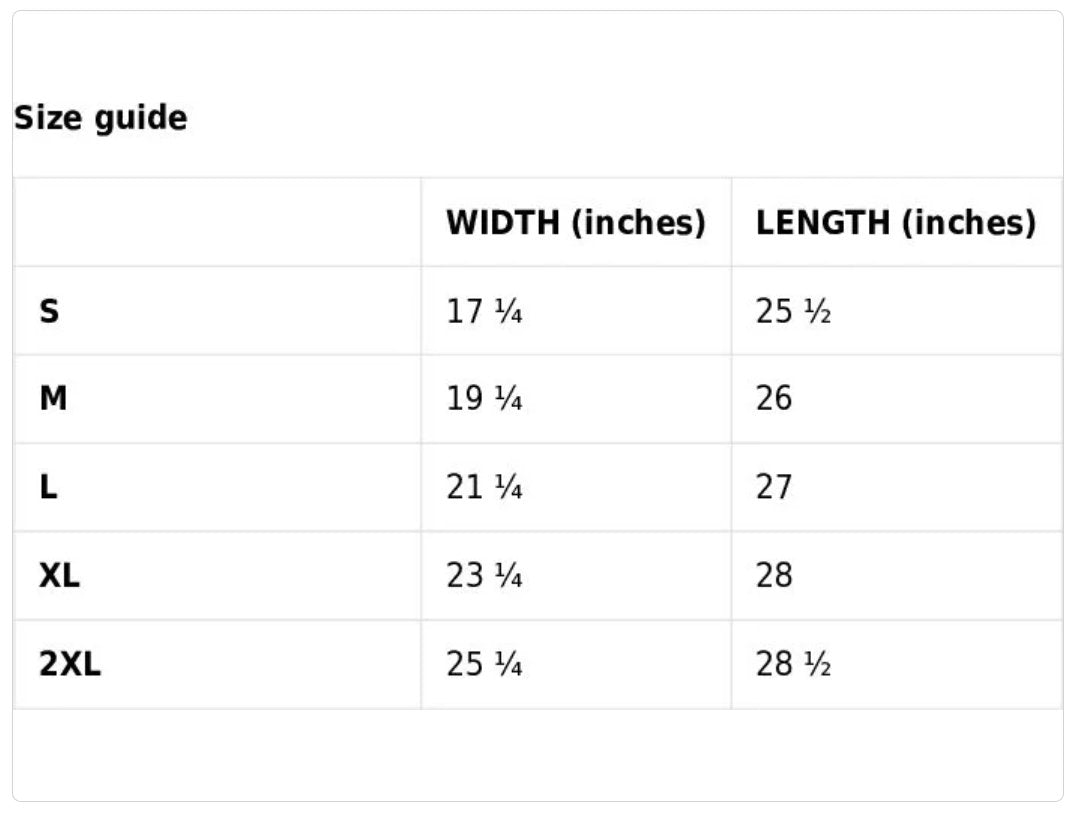Click the 17 ¼ width value

click(484, 312)
